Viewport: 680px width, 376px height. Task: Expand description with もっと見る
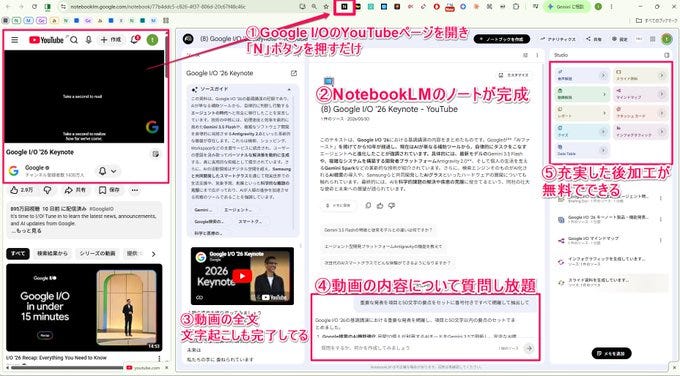(x=26, y=231)
